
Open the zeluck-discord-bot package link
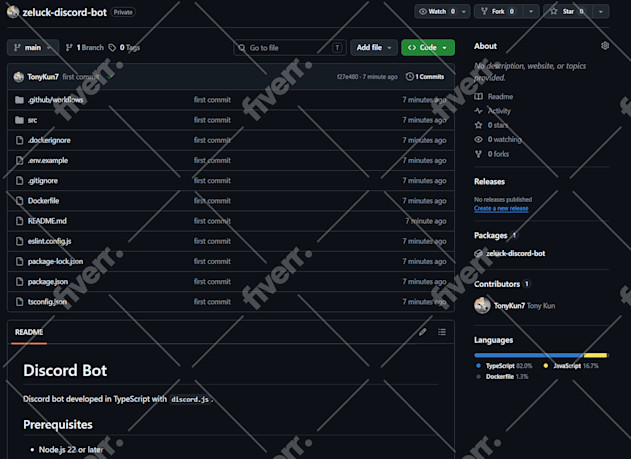(516, 253)
